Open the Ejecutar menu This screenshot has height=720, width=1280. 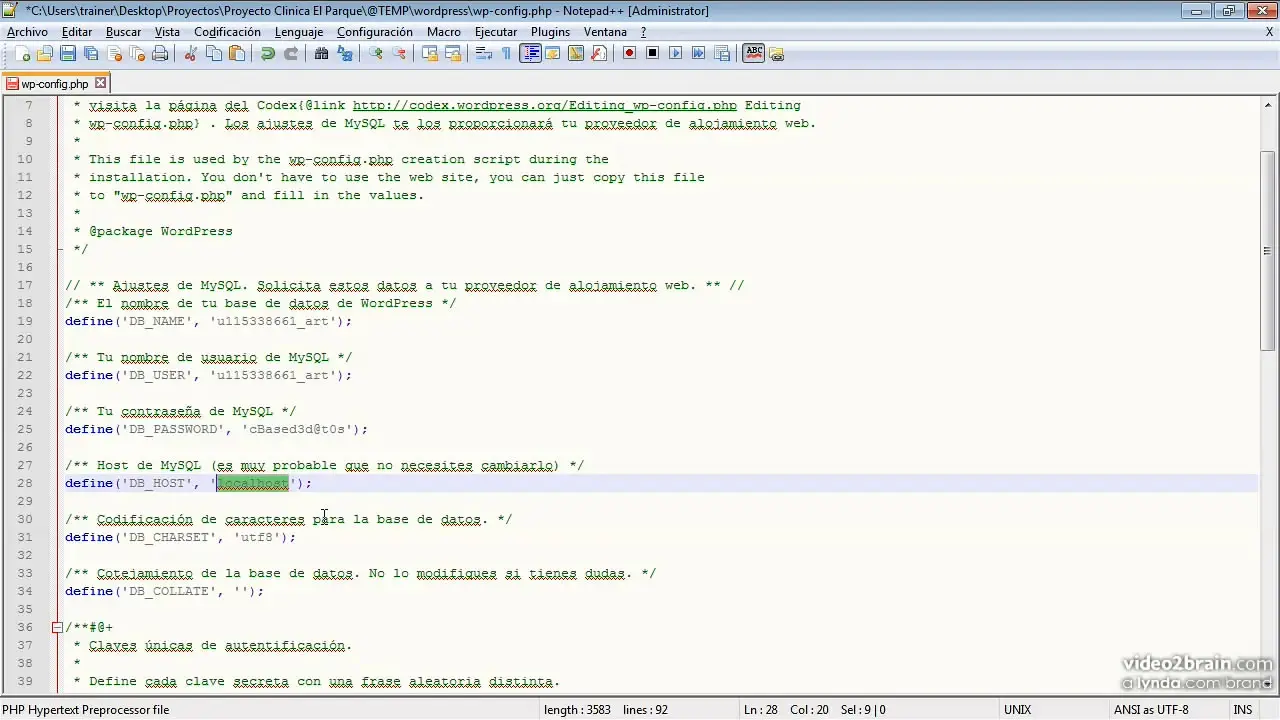496,32
